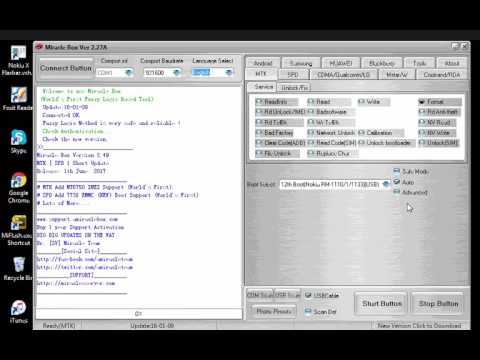Click the 'Connected OK' log line
Viewport: 480px width, 360px height.
[x=61, y=115]
